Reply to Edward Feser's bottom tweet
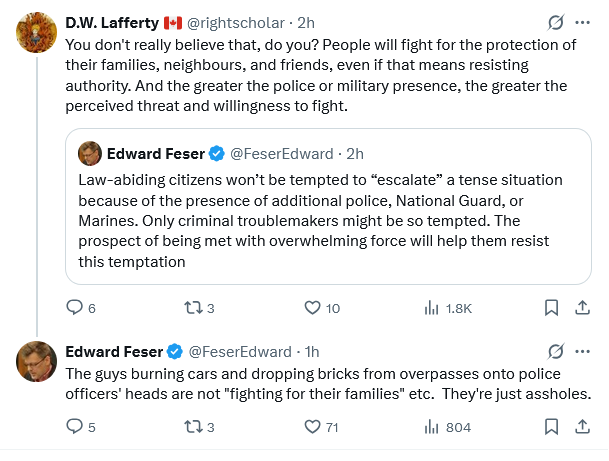609x461 pixels. tap(74, 427)
